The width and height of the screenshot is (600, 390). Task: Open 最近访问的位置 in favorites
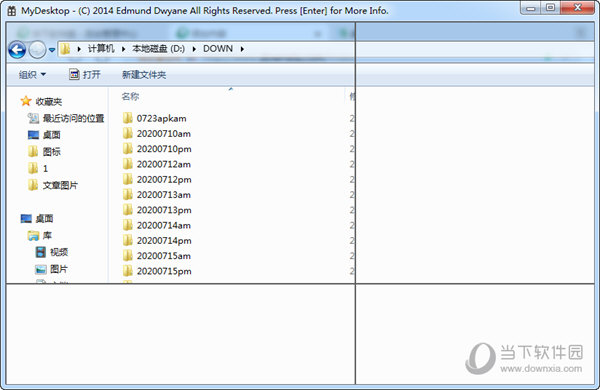[73, 118]
